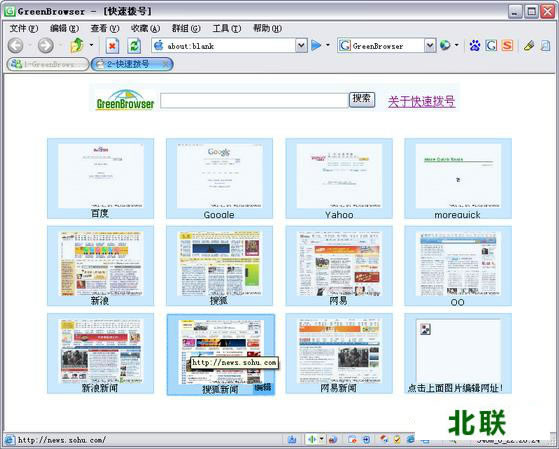559x449 pixels.
Task: Click the green arrows status bar icon
Action: tap(312, 439)
